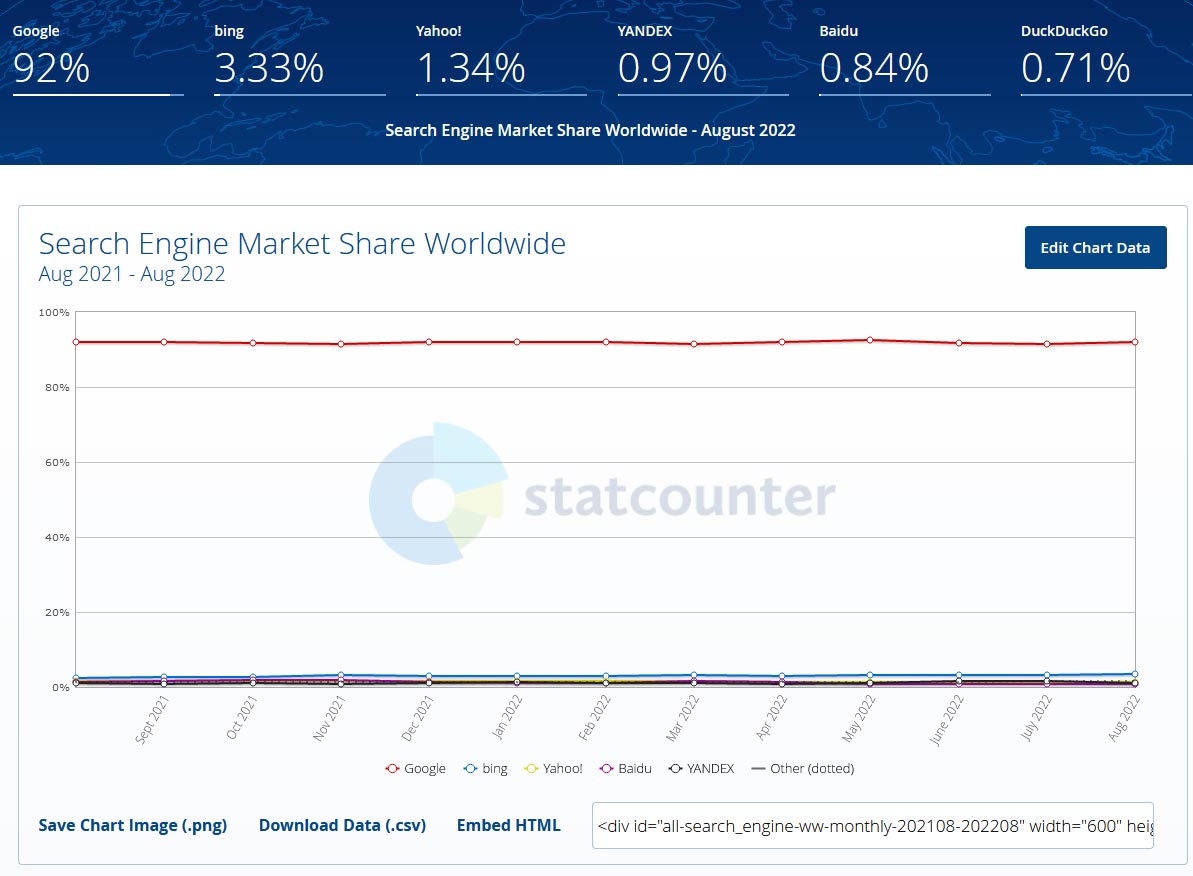Click the June 2022 axis label
This screenshot has height=876, width=1193.
(x=946, y=720)
